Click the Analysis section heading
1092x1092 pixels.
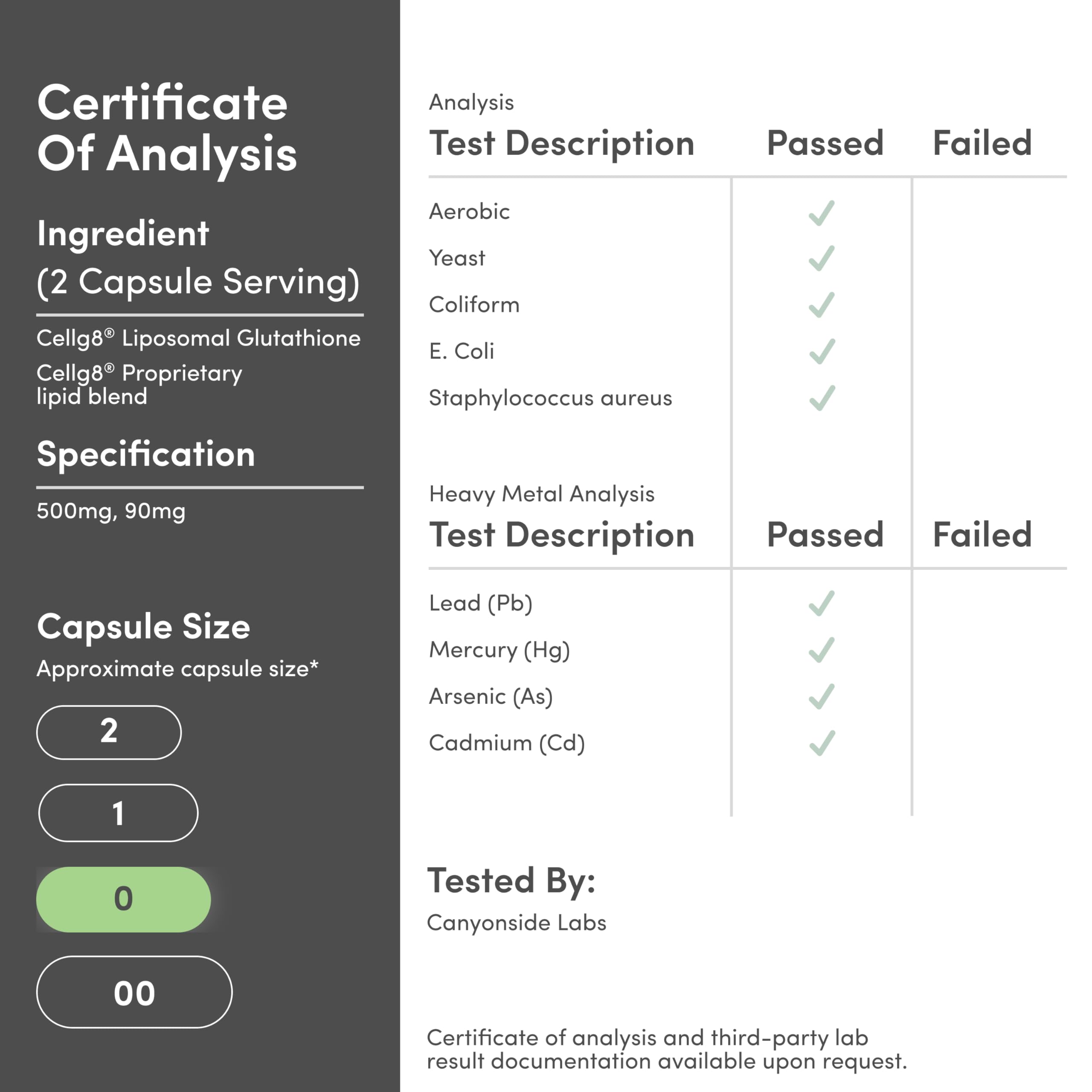coord(471,102)
